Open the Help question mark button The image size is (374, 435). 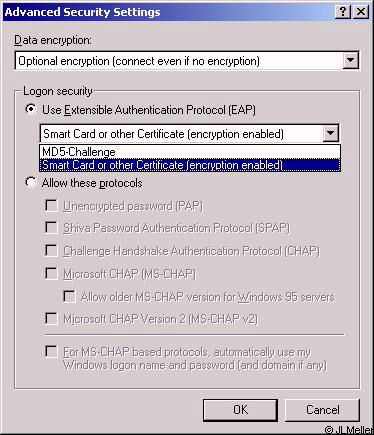[x=343, y=12]
